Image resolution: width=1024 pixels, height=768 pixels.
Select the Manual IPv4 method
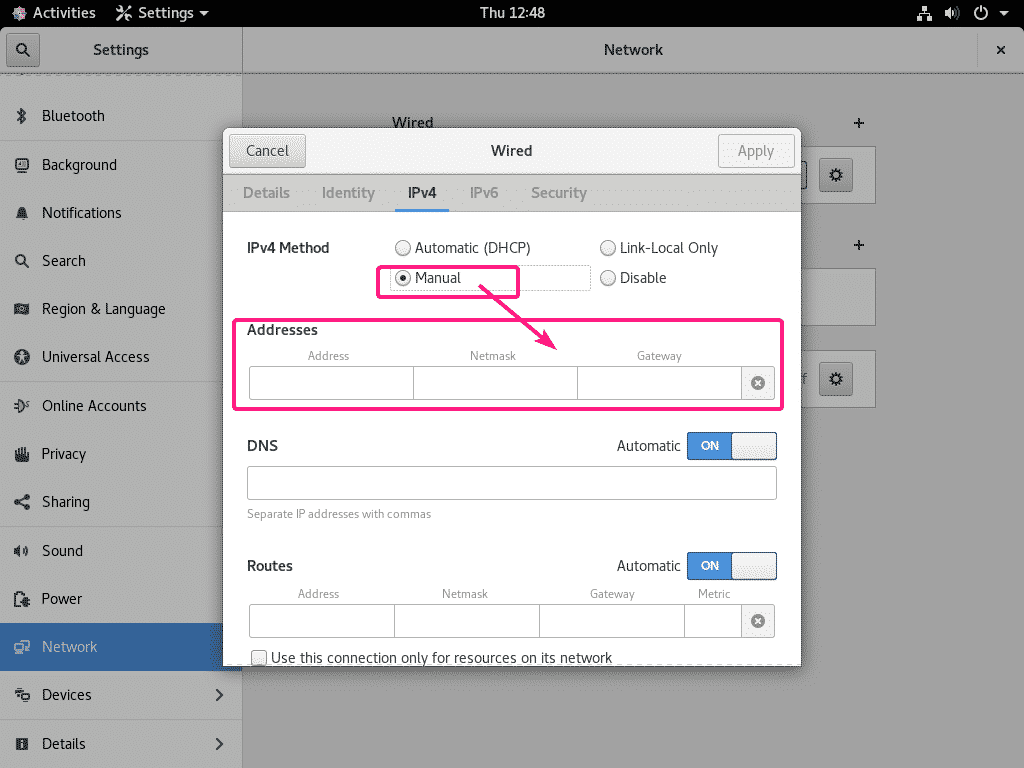point(428,278)
